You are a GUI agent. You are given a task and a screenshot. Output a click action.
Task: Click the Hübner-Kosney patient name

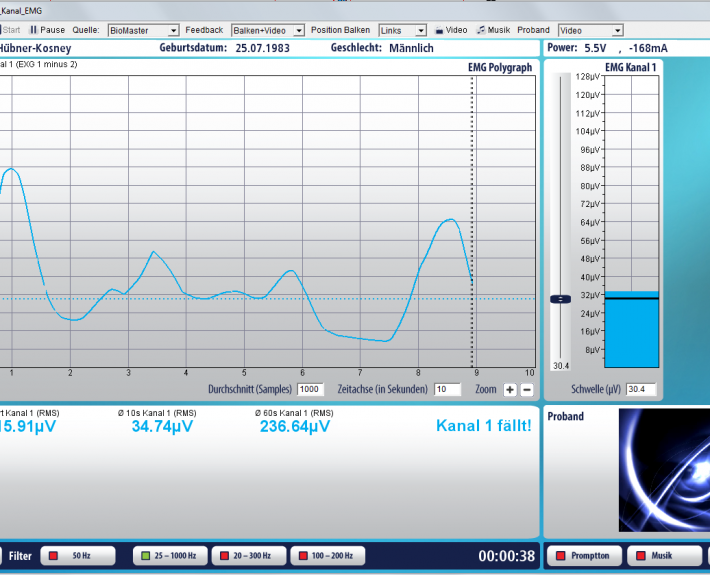pos(35,48)
